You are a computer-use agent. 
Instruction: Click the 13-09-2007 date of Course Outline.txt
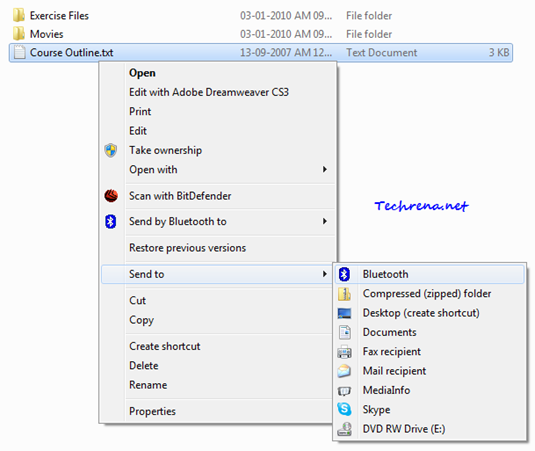[286, 53]
